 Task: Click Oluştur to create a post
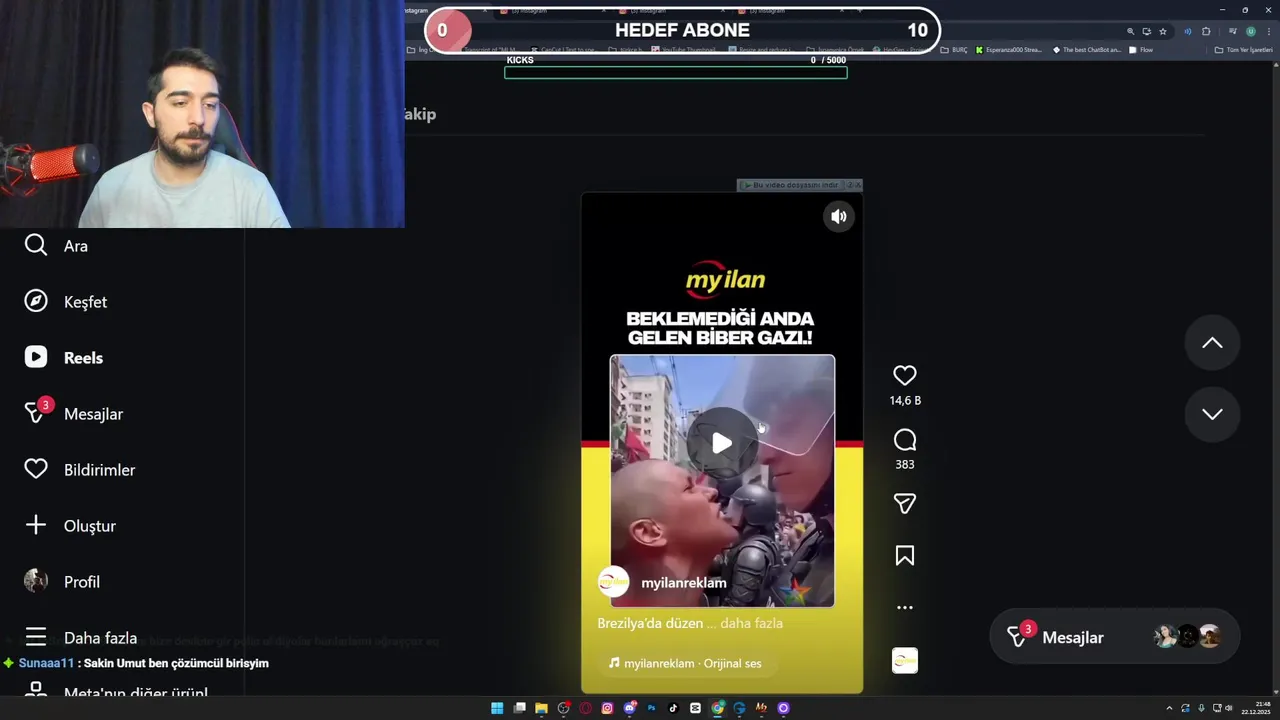(x=69, y=525)
